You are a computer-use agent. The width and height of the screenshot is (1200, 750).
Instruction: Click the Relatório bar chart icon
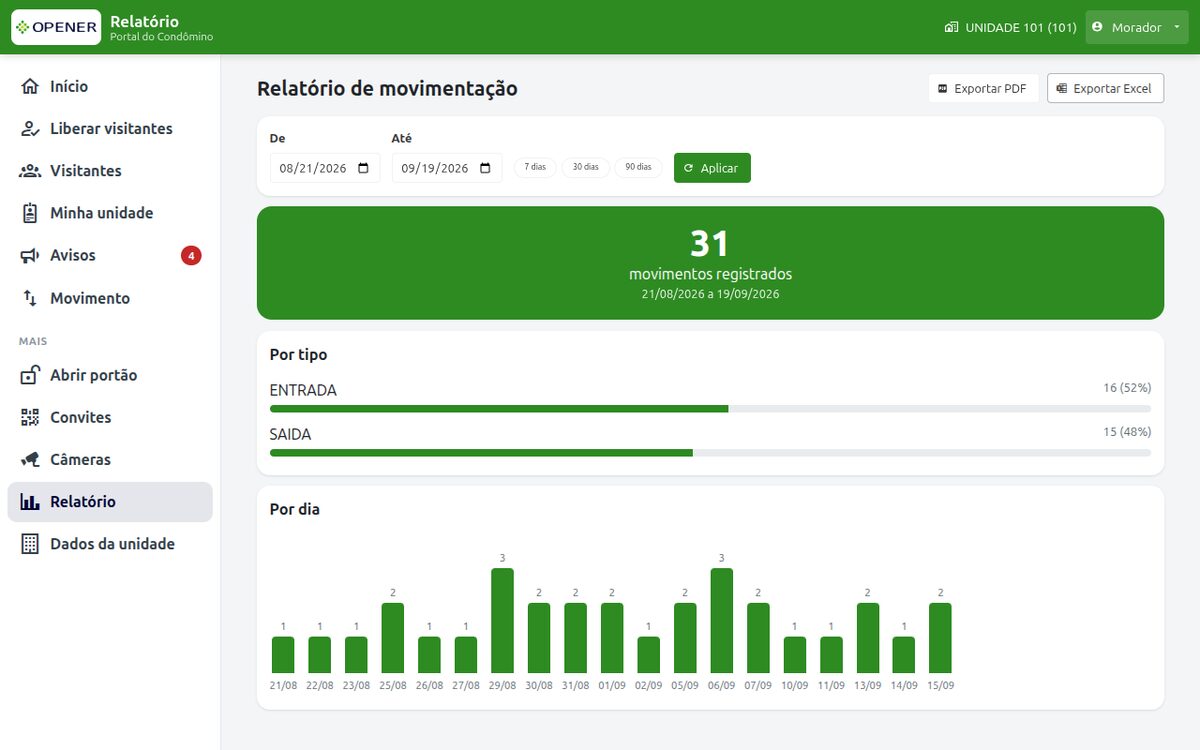(x=30, y=502)
